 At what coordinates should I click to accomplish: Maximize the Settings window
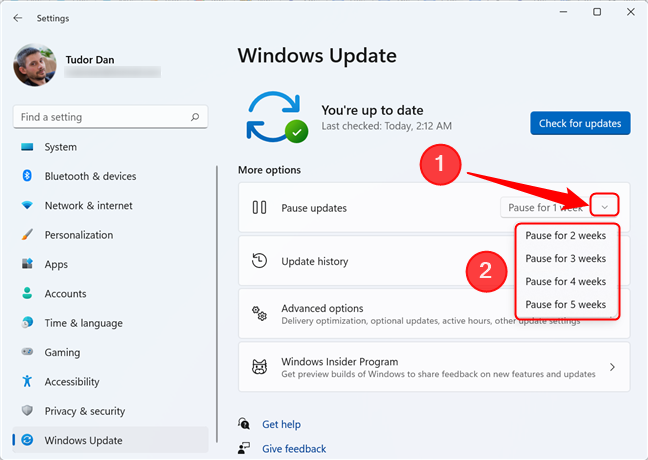click(x=597, y=12)
